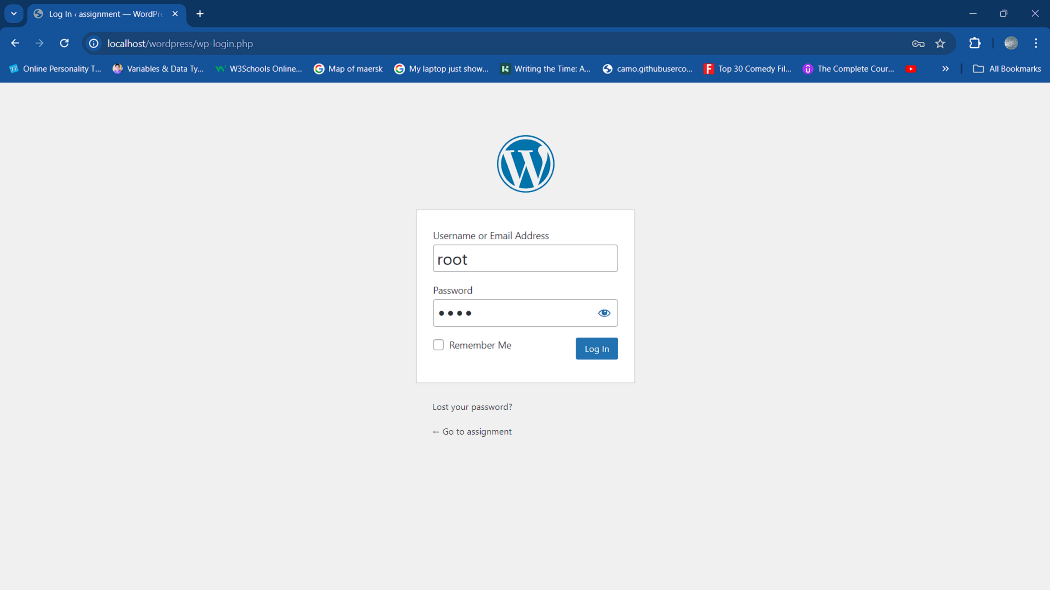Screen dimensions: 1050x590
Task: Show the password using the eye icon
Action: 604,313
